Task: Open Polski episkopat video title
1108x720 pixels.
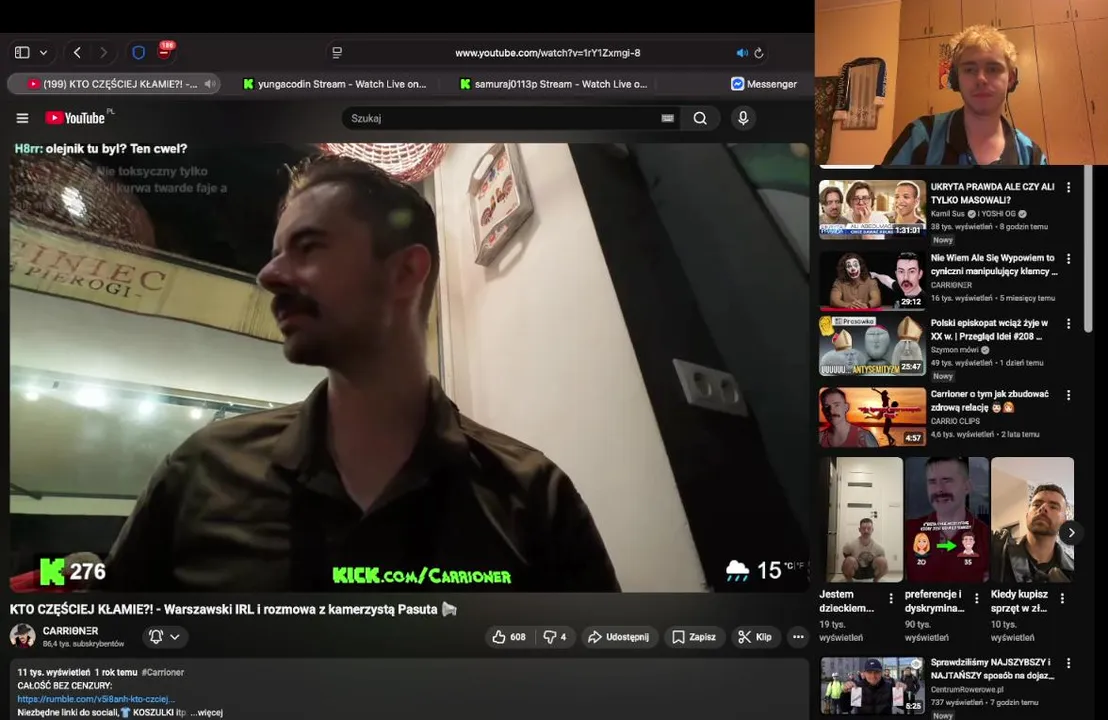Action: [x=989, y=329]
